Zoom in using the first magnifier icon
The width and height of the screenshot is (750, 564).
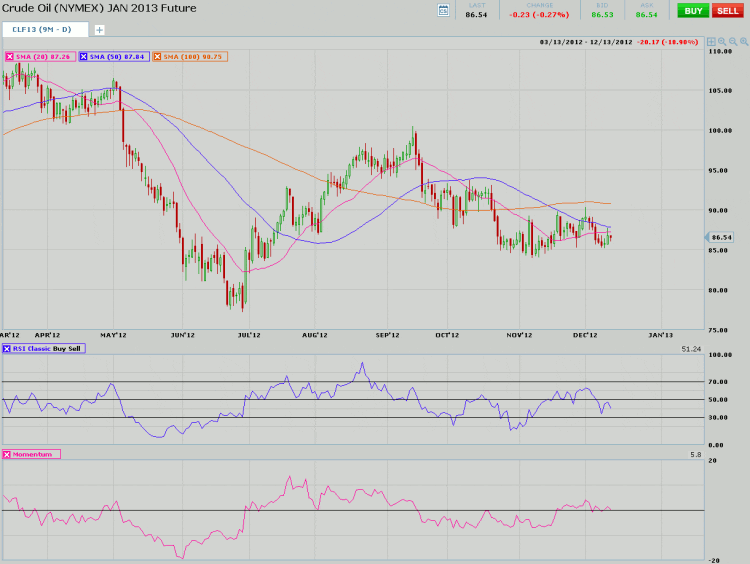coord(721,42)
